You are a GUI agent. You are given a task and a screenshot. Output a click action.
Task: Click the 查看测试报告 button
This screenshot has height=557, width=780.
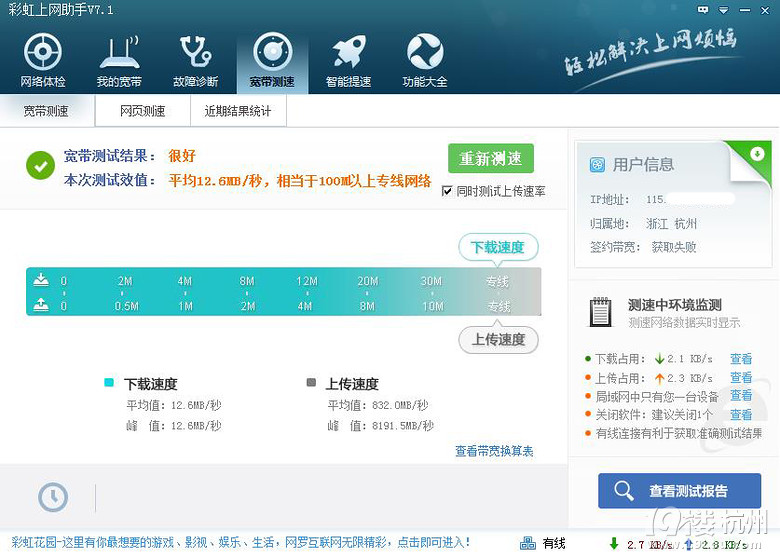(680, 490)
